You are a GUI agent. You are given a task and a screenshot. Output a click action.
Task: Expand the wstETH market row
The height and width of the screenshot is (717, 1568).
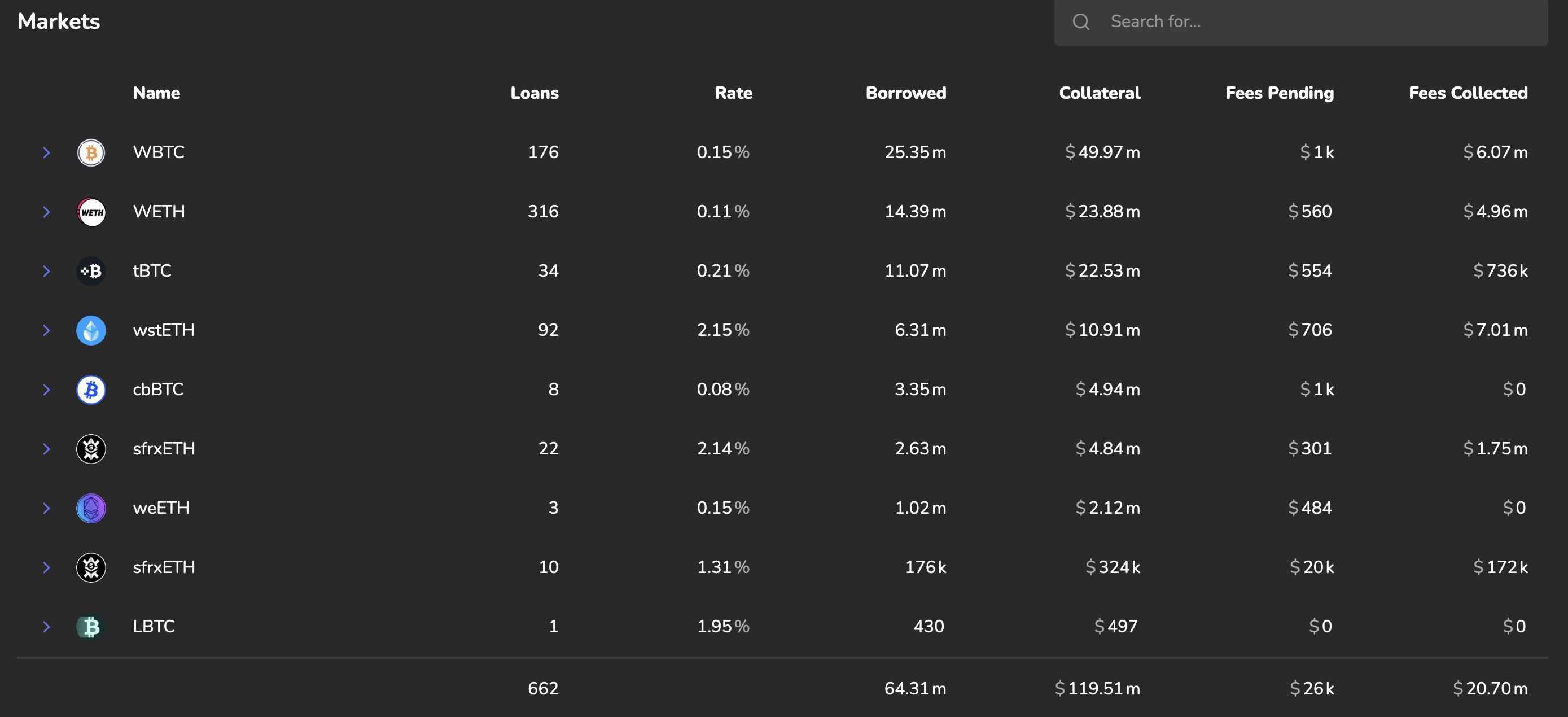pos(46,330)
